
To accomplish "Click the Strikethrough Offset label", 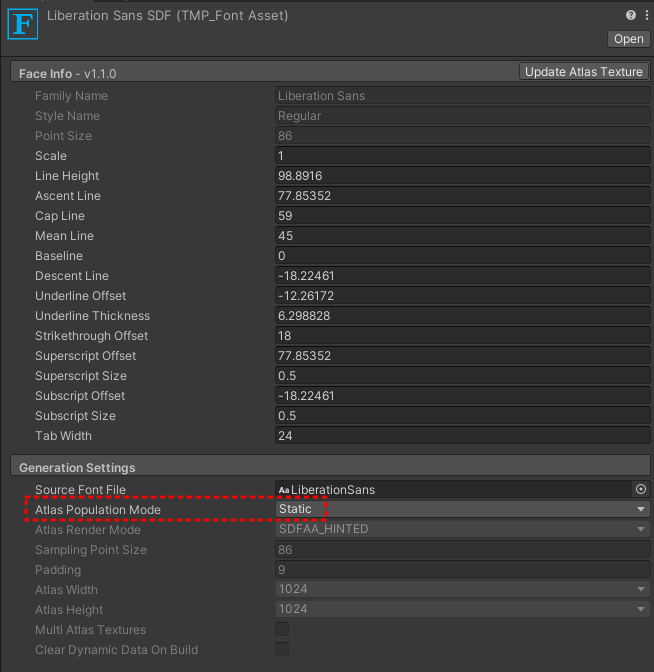I will pyautogui.click(x=92, y=336).
